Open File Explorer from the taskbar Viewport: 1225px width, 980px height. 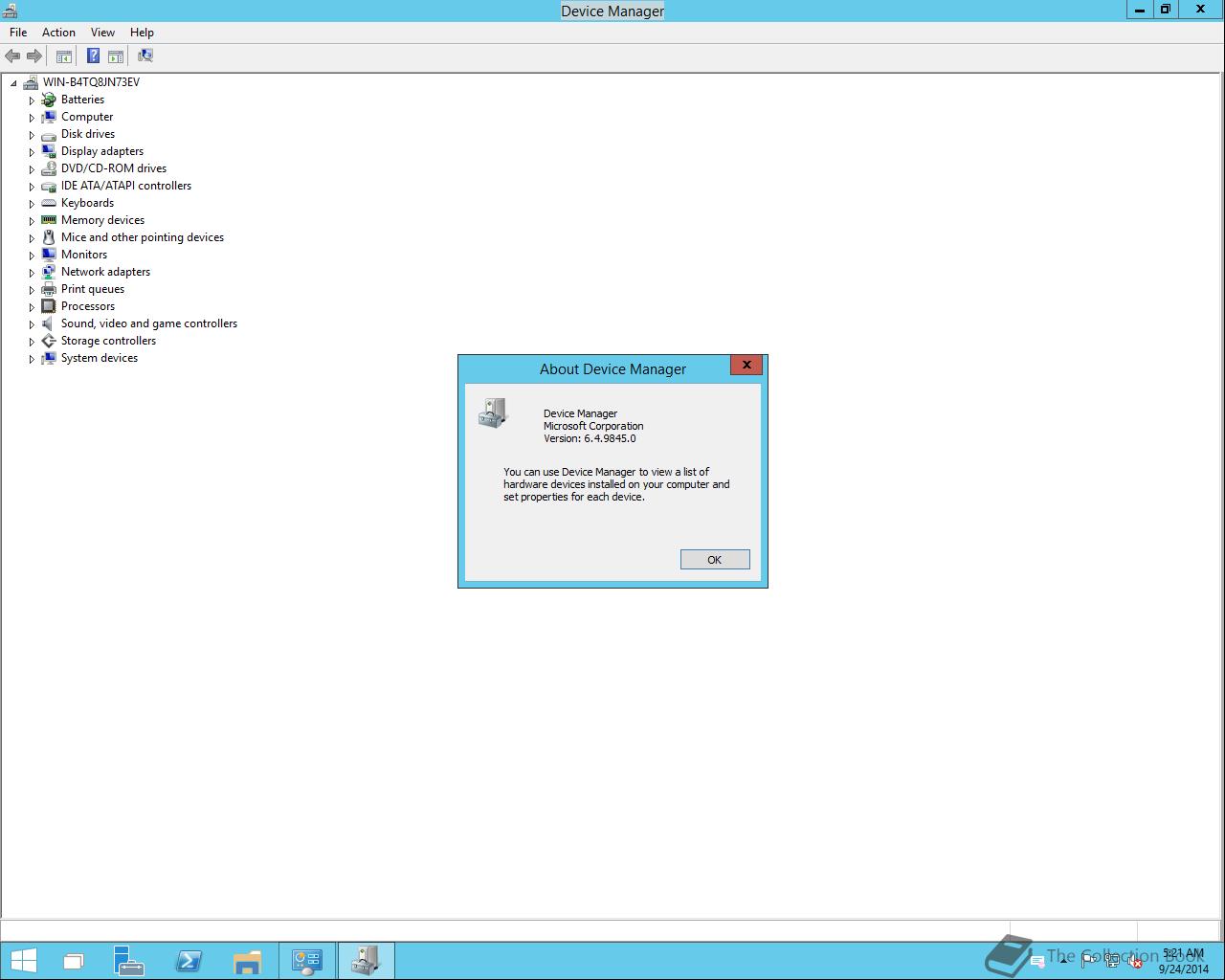[248, 961]
